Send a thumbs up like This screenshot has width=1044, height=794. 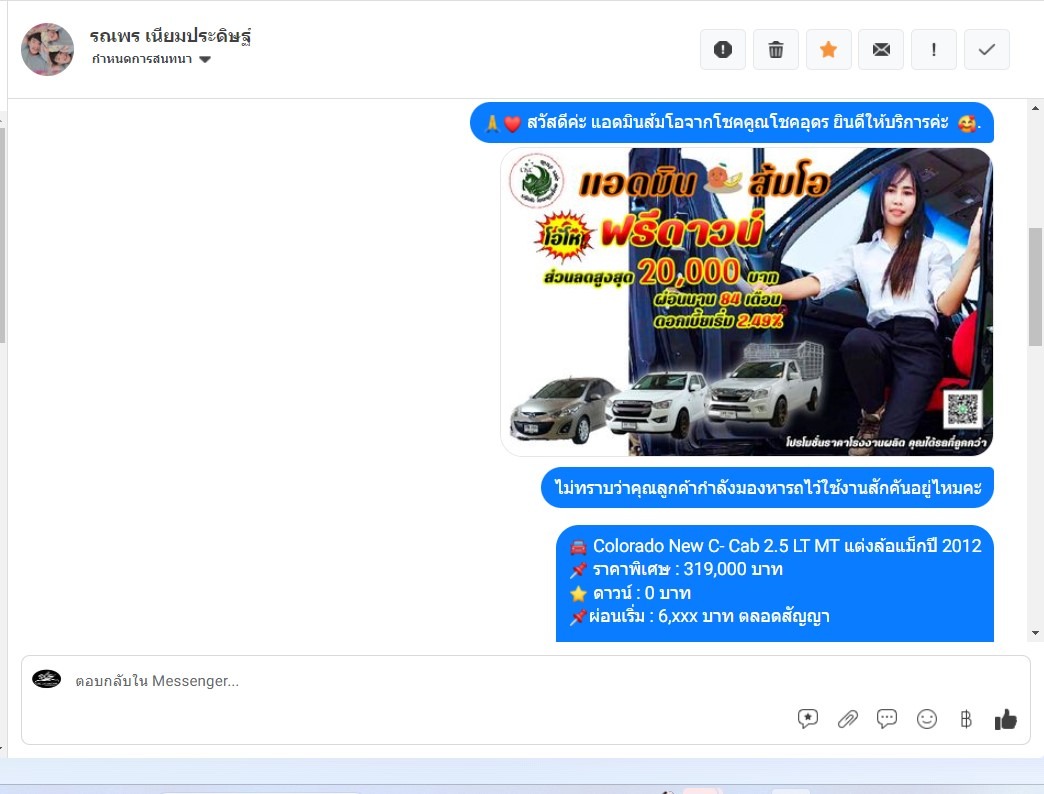(1005, 719)
